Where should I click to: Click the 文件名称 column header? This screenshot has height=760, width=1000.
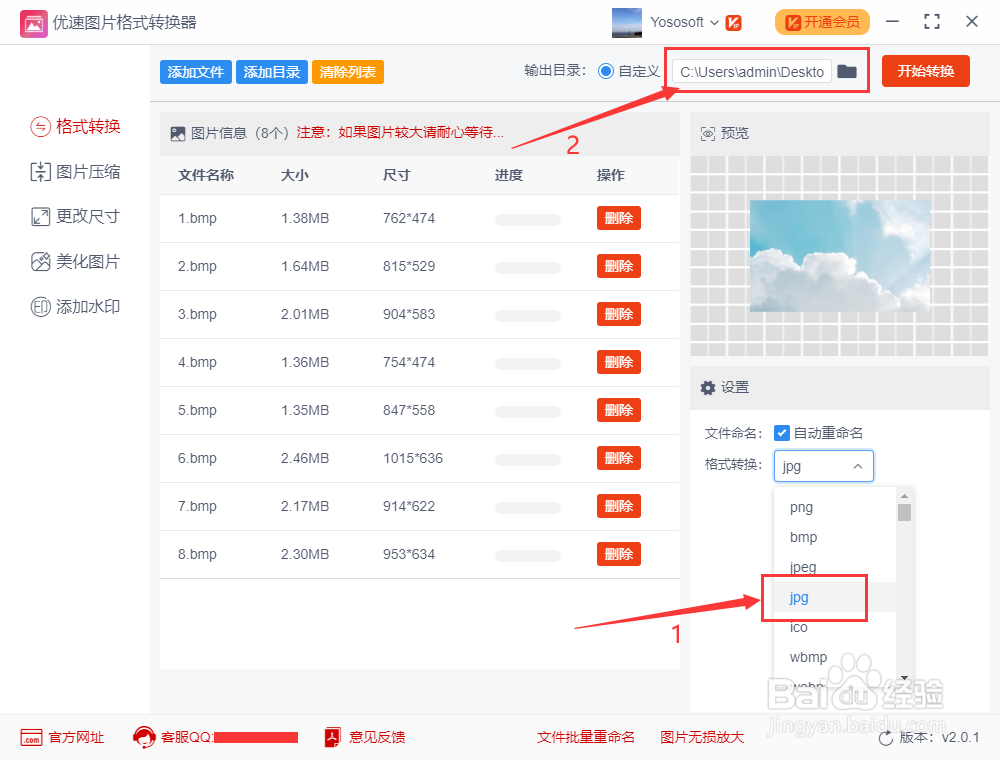(x=205, y=175)
